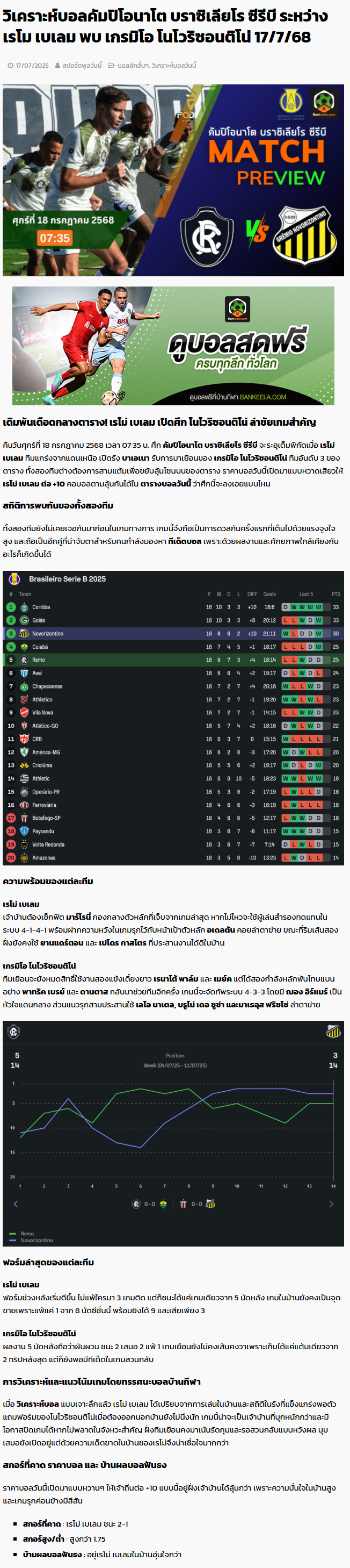Open the สปอร์ตพูลวันนี้ author link
Screen dimensions: 350x1568
pos(82,66)
